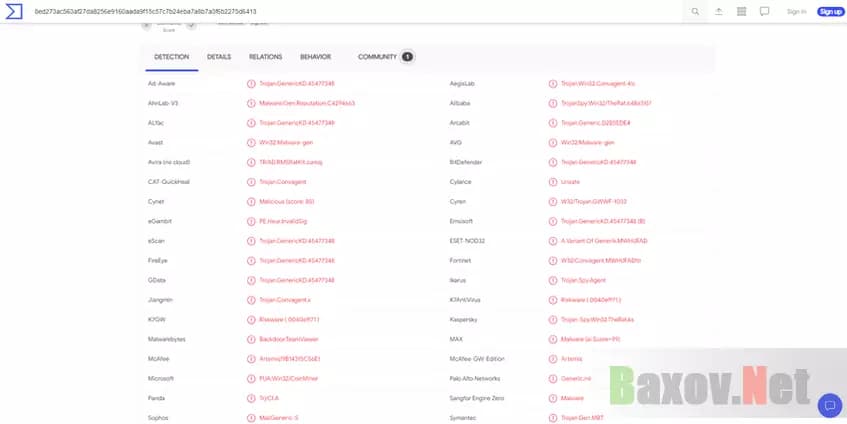Click the warning icon for Cylance Unsafe
The image size is (847, 424).
[x=553, y=181]
